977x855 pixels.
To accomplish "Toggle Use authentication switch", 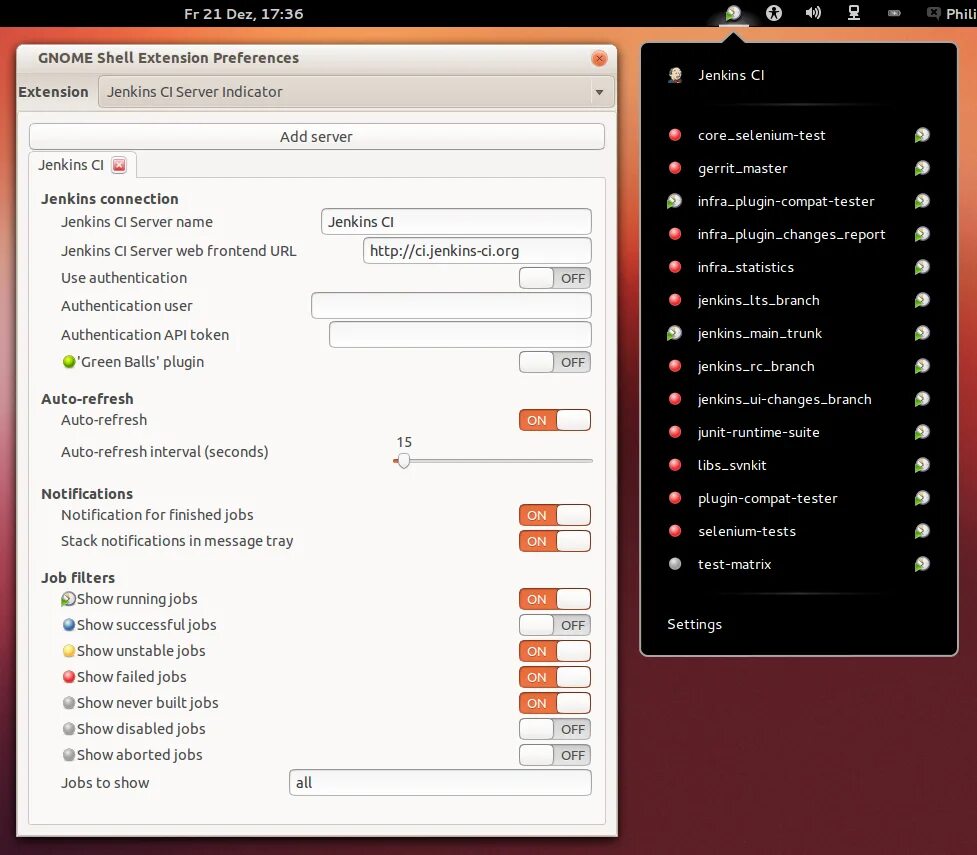I will coord(555,279).
